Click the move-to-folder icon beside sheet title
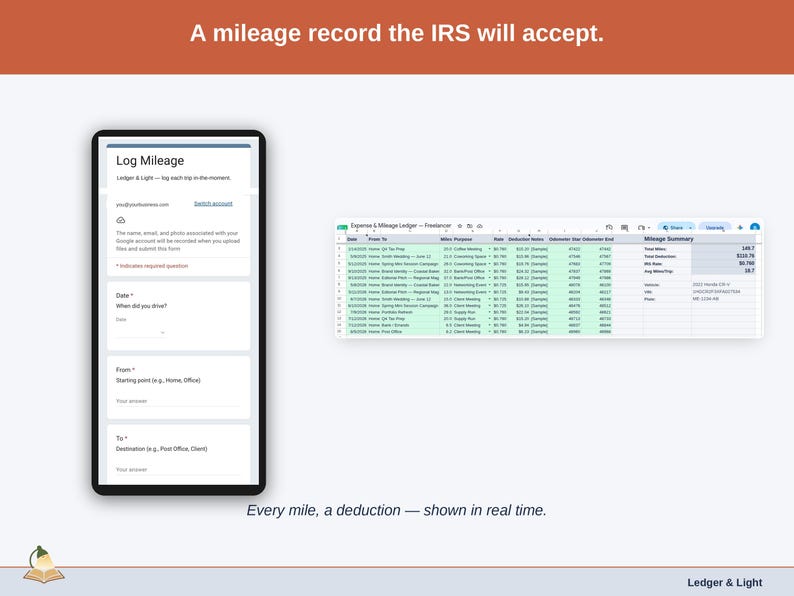 470,226
